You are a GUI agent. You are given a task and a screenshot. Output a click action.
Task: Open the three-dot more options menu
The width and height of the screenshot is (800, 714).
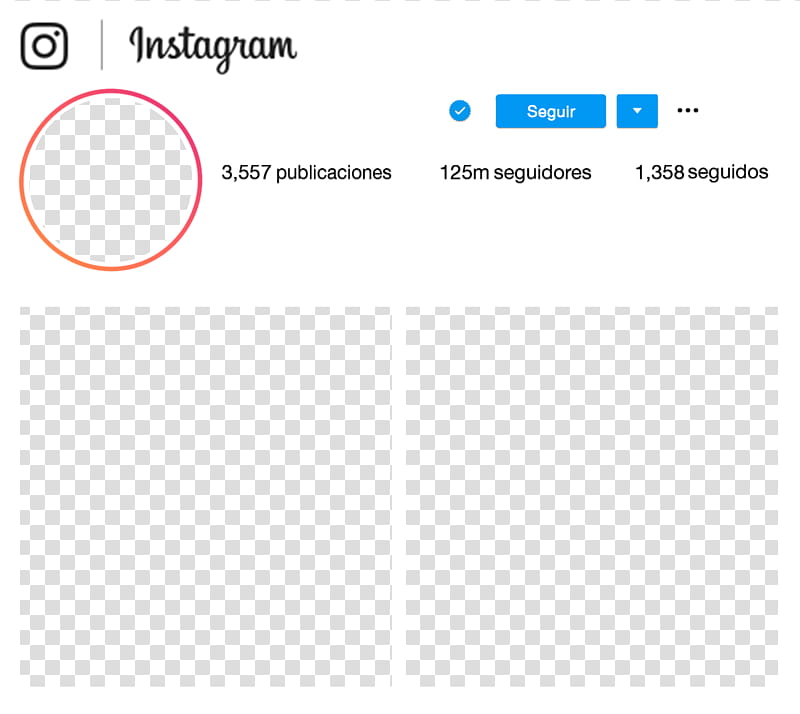[687, 110]
